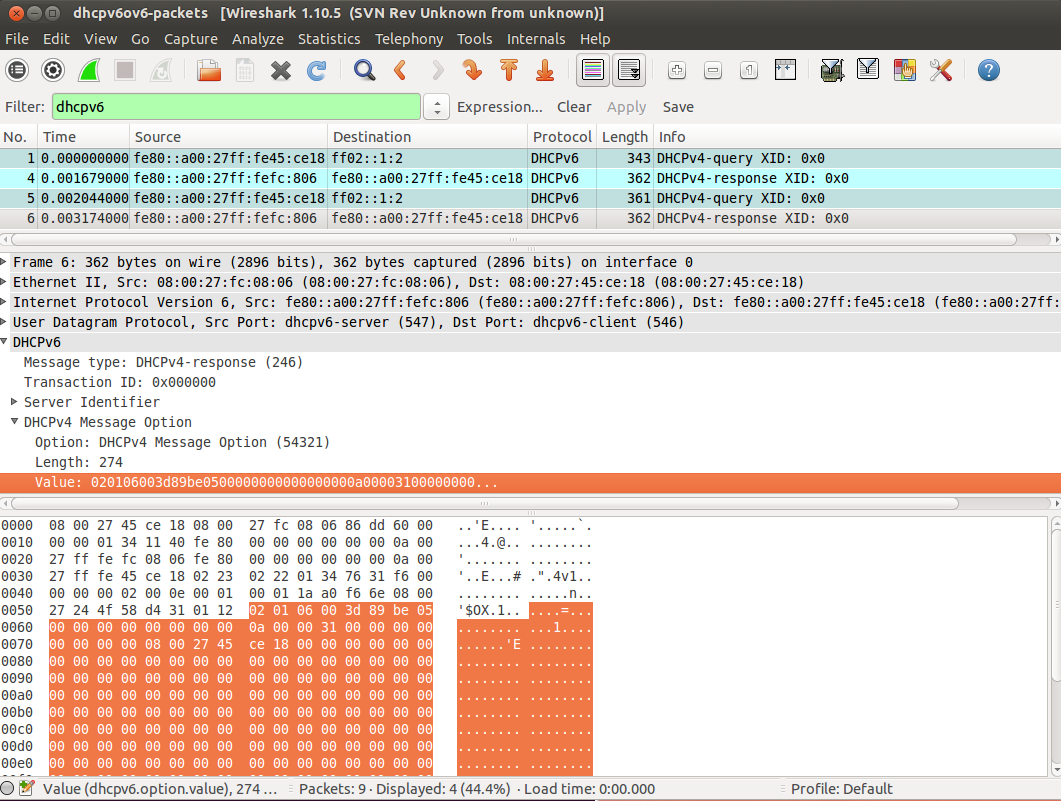
Task: Expand Server Identifier option
Action: (14, 402)
